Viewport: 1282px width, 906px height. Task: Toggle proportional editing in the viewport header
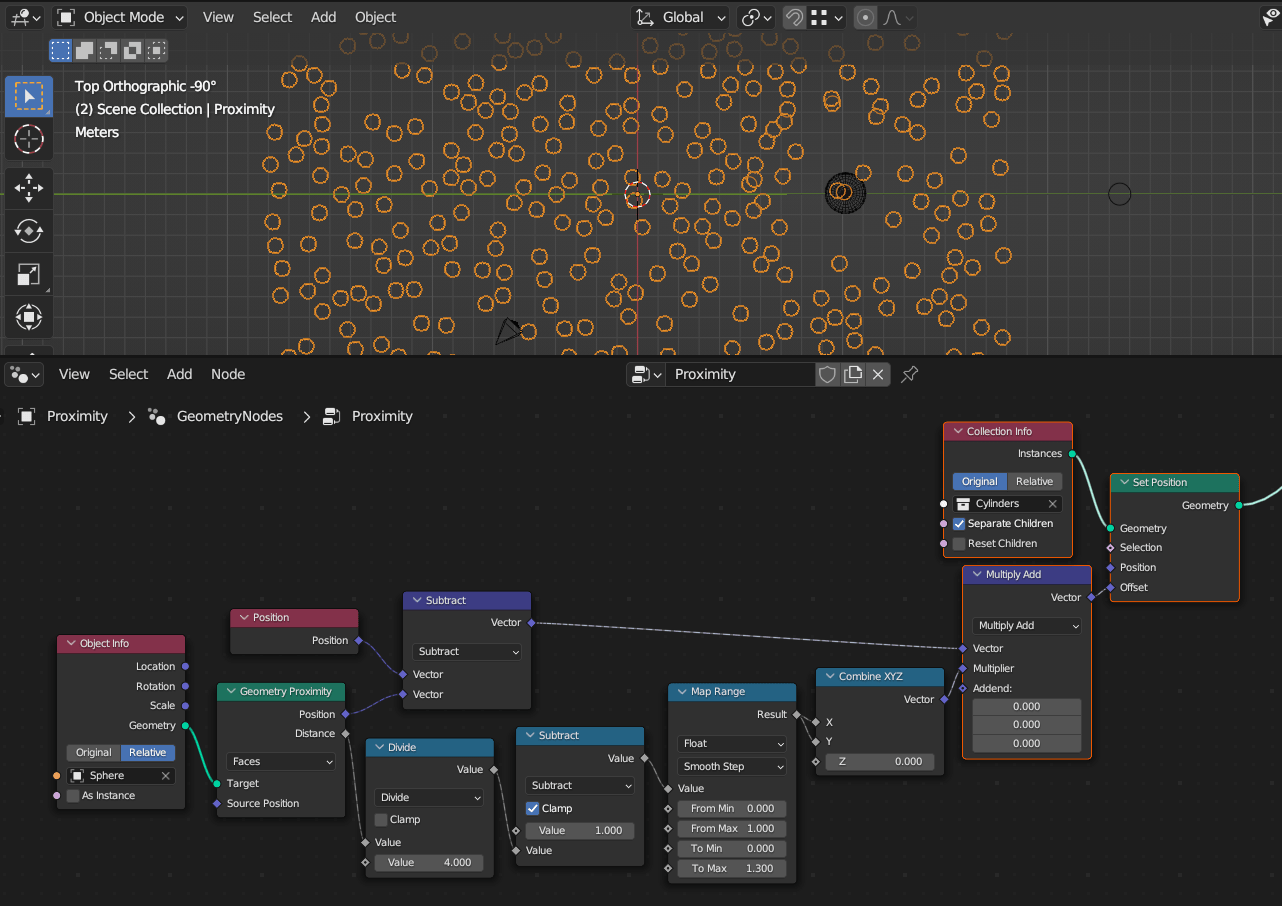(864, 17)
